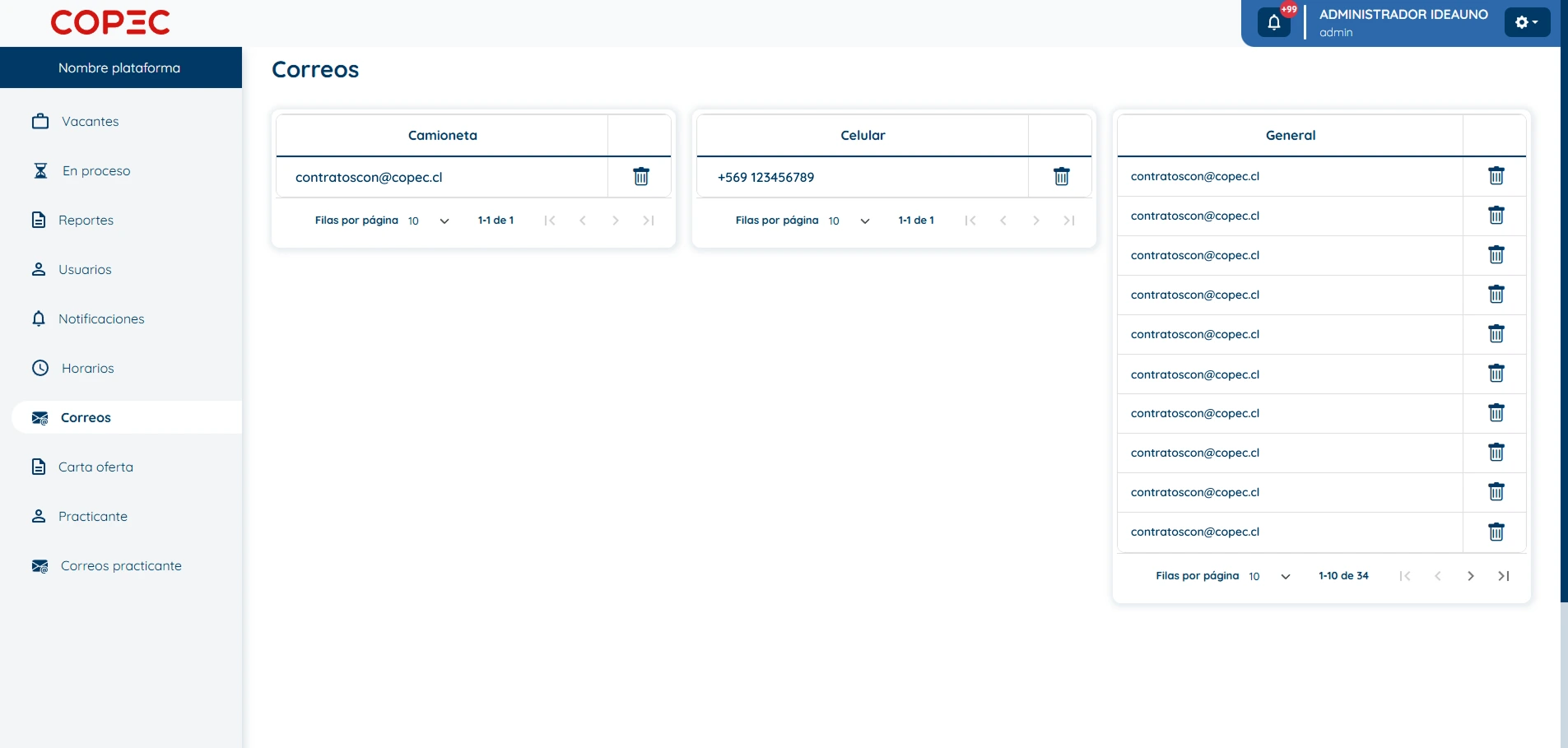Navigate to En proceso section

[95, 171]
